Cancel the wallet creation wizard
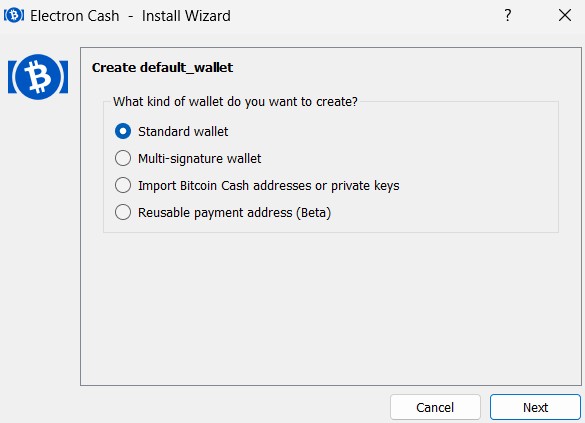Viewport: 585px width, 423px height. coord(435,407)
